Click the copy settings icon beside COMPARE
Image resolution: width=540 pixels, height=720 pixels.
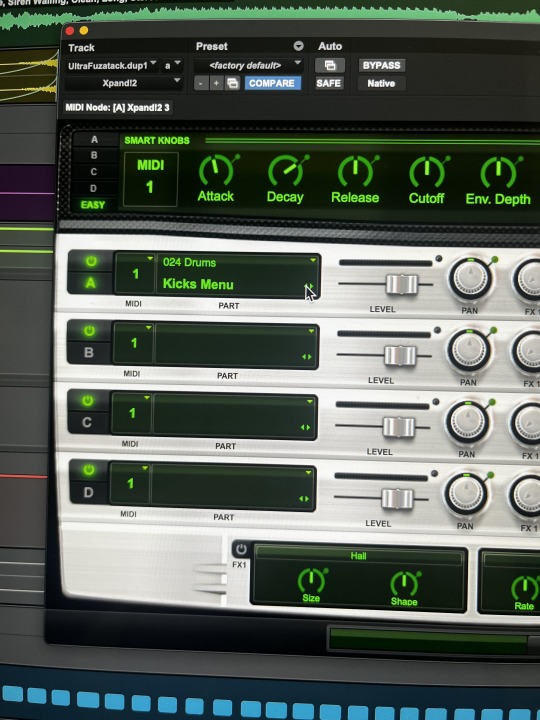233,83
